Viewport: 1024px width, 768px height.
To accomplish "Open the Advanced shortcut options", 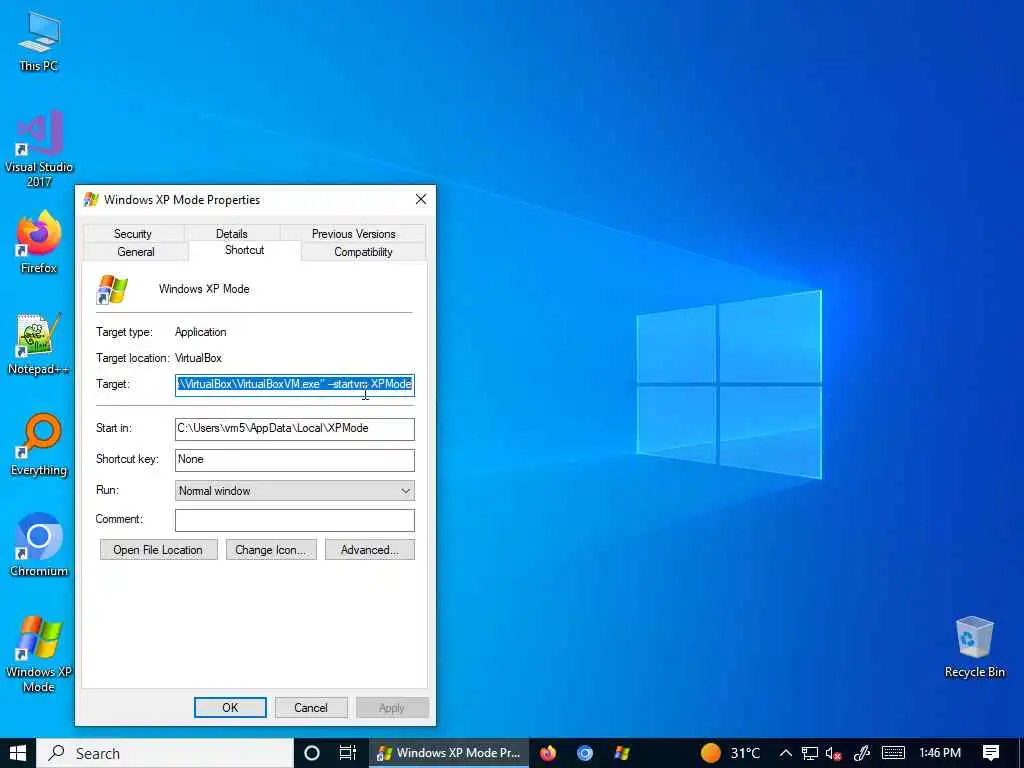I will 370,550.
